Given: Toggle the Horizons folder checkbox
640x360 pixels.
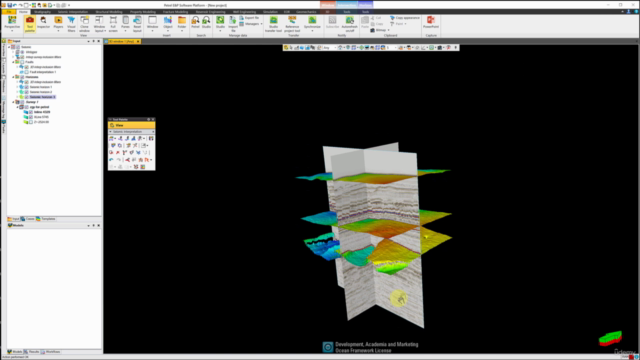Looking at the screenshot, I should coord(22,77).
